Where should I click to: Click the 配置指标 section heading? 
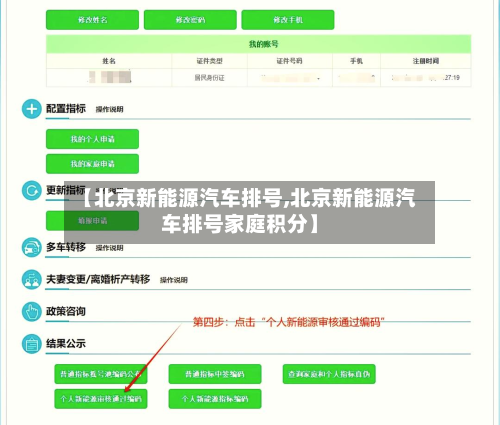66,109
